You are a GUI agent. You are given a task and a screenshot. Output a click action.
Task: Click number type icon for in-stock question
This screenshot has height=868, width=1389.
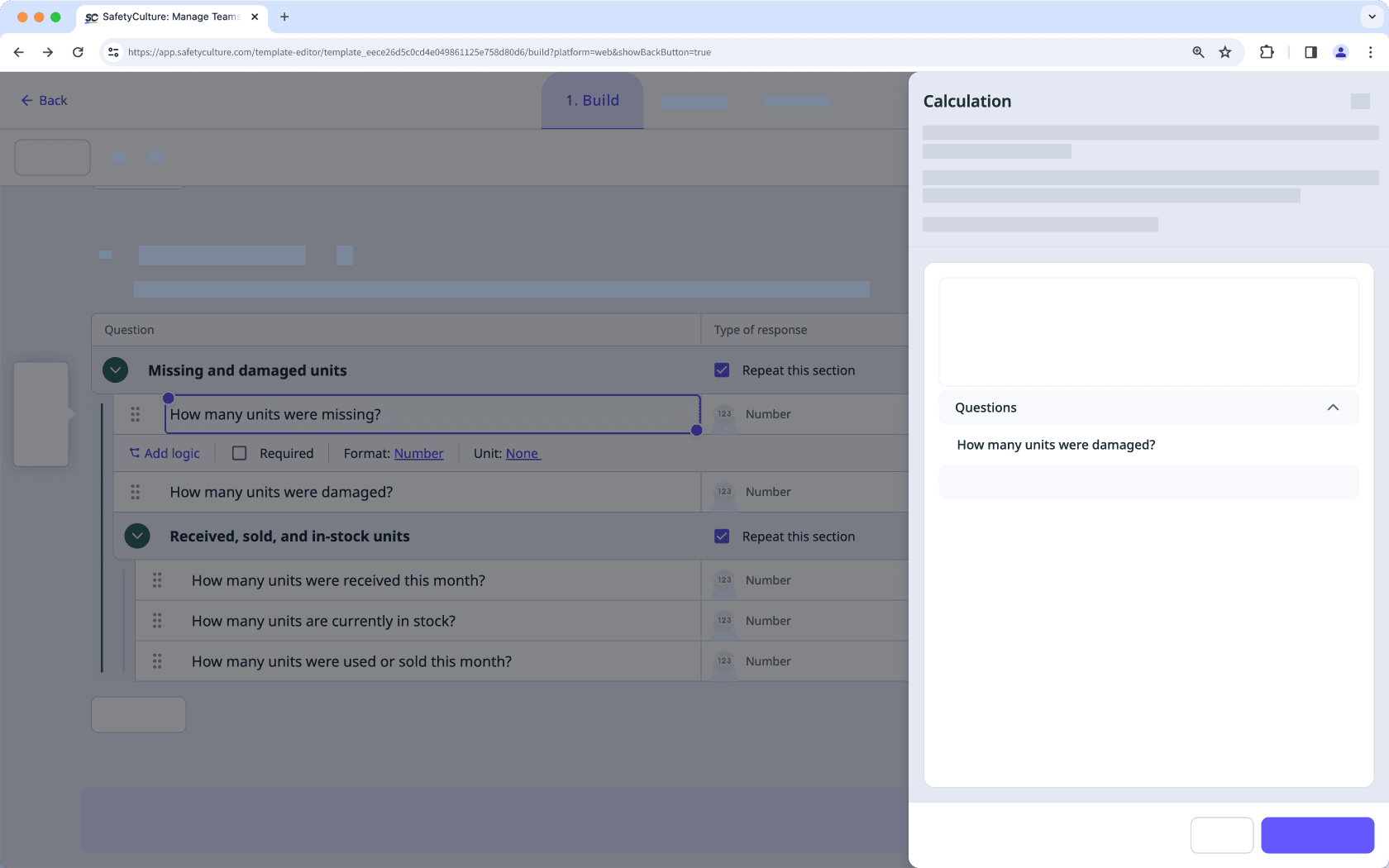724,621
